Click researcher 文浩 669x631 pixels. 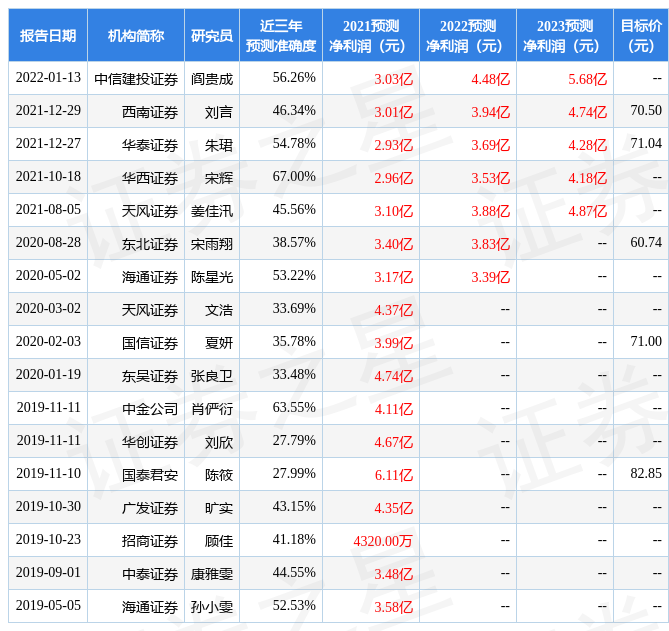(219, 310)
